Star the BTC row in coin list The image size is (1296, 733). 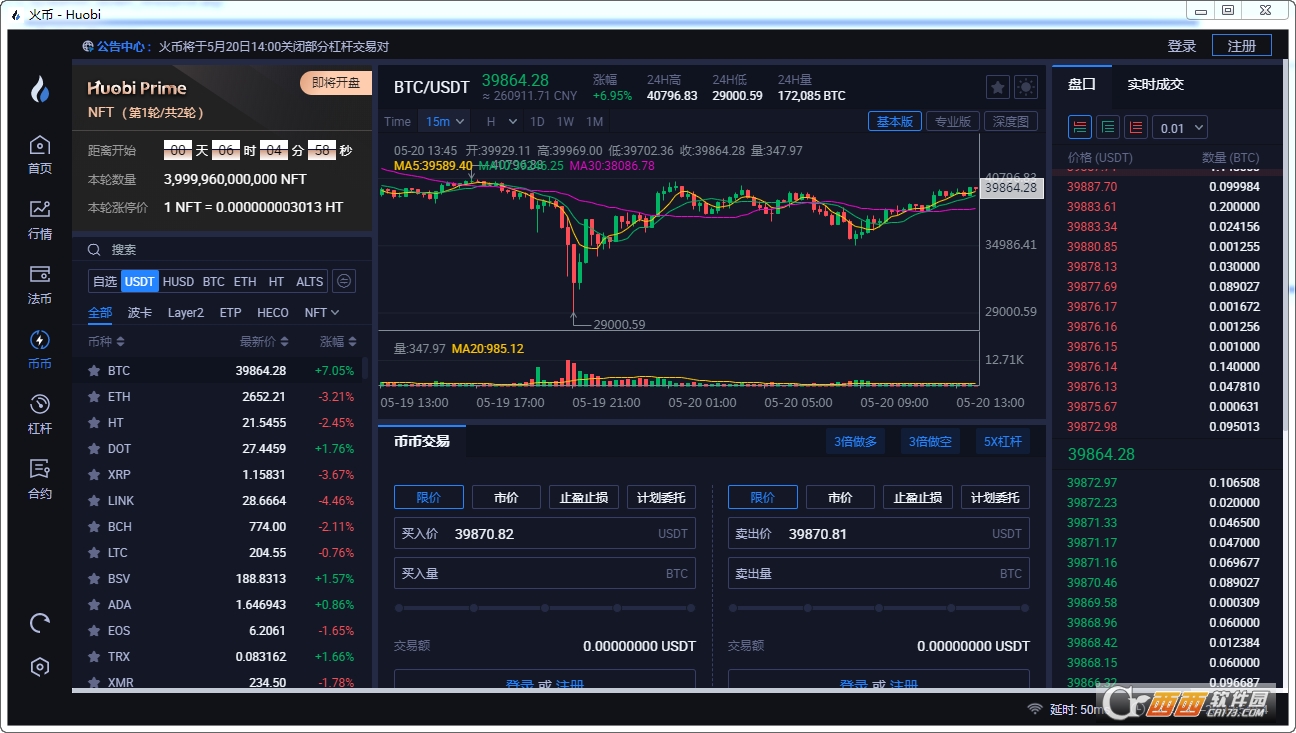(x=94, y=370)
